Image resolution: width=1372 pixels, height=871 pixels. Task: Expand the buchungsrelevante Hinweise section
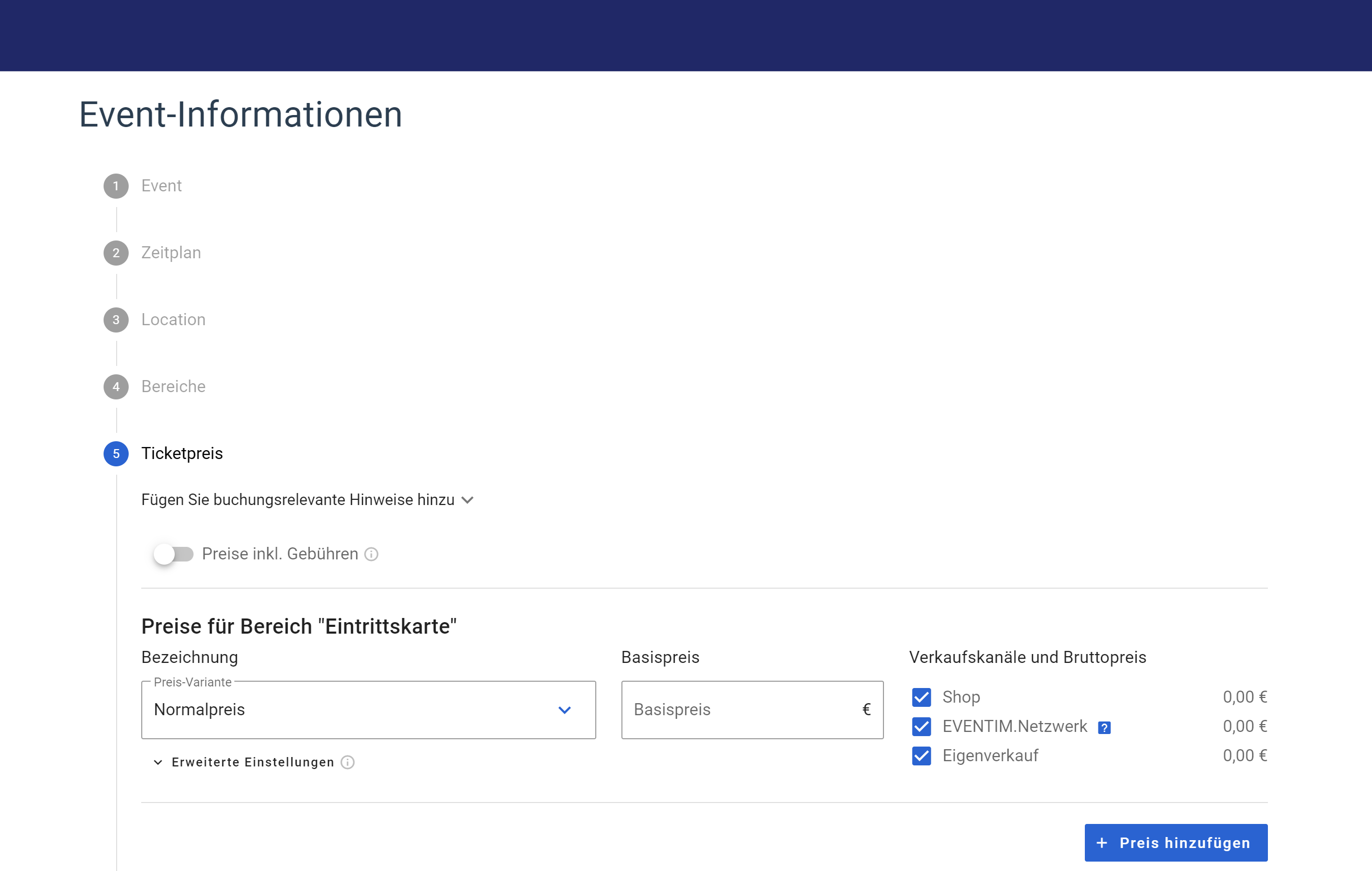(307, 500)
